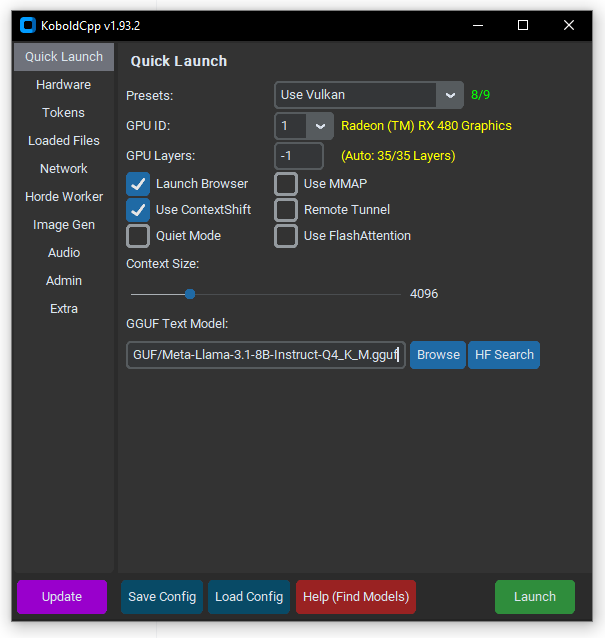605x638 pixels.
Task: Open the Admin tab
Action: tap(64, 281)
